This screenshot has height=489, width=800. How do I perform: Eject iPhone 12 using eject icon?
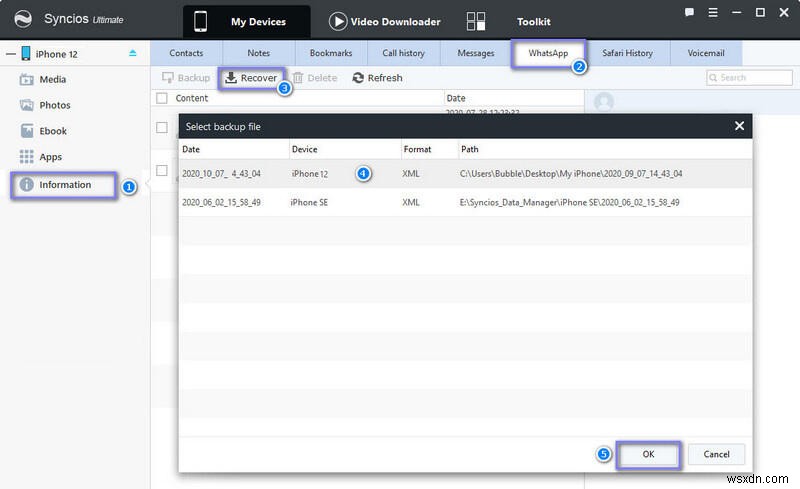tap(133, 53)
